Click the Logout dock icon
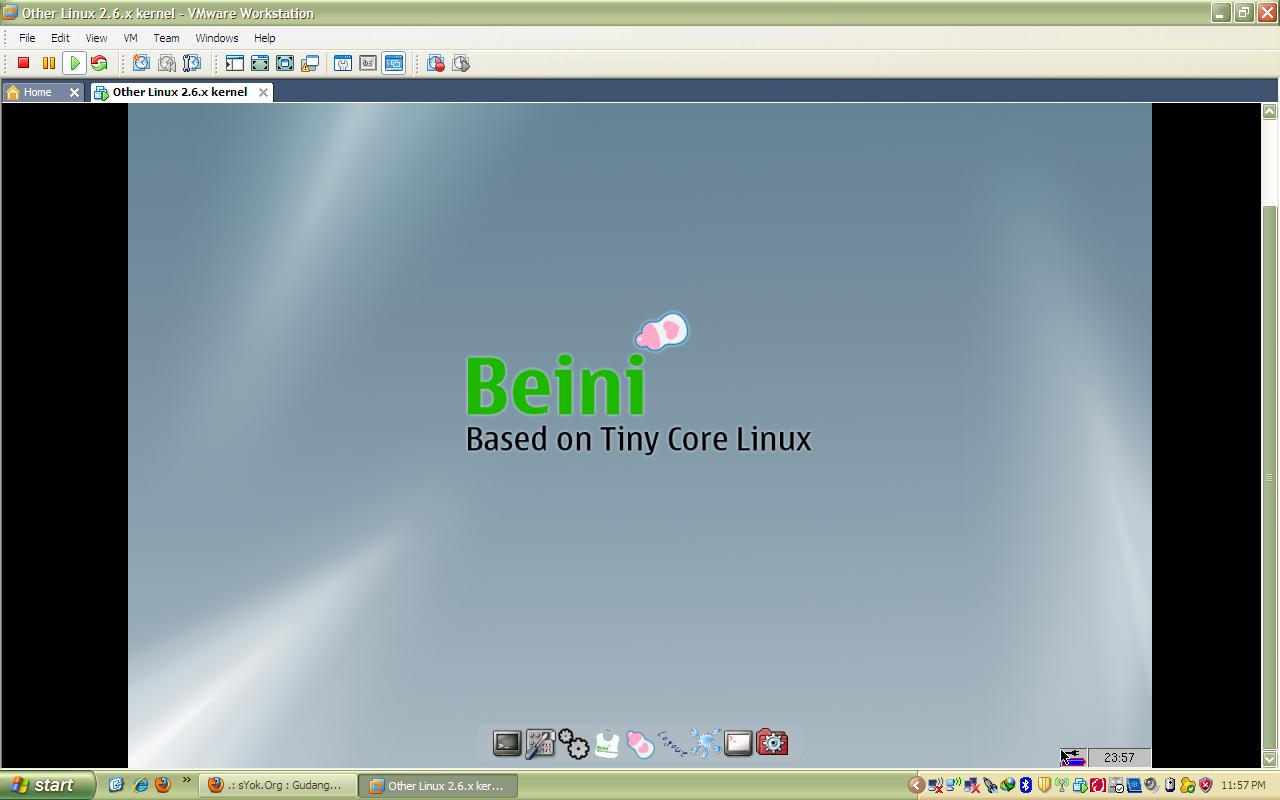 click(672, 743)
